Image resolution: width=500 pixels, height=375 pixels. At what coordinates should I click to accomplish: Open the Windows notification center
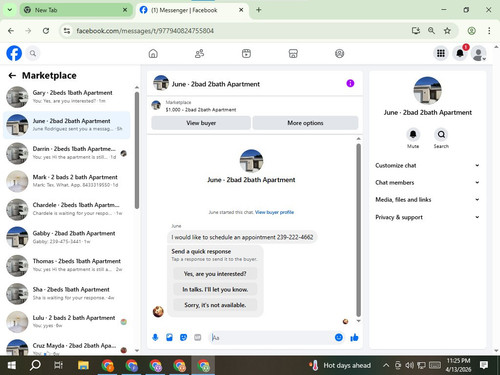click(x=484, y=365)
